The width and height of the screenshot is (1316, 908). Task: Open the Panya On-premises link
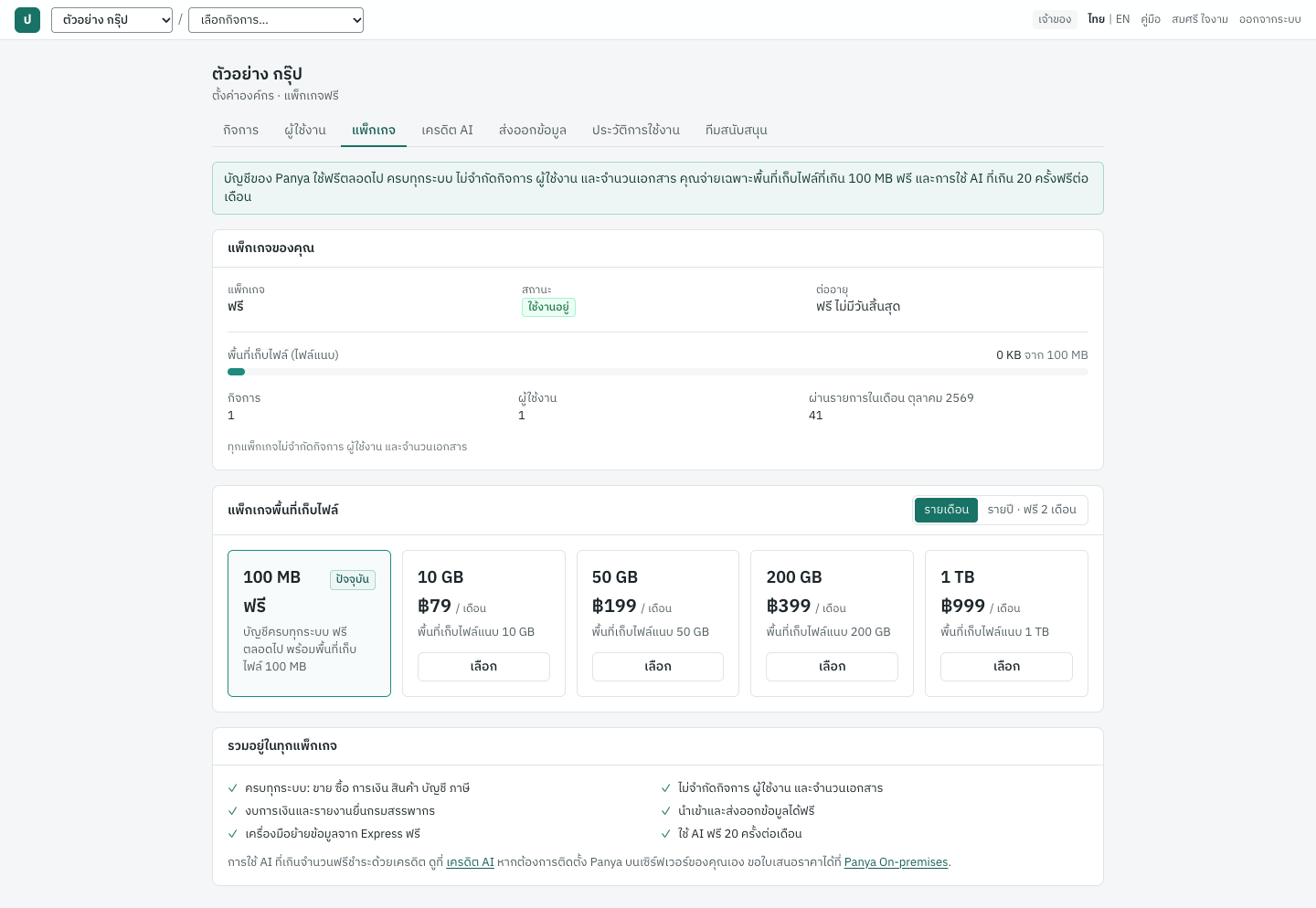tap(897, 862)
